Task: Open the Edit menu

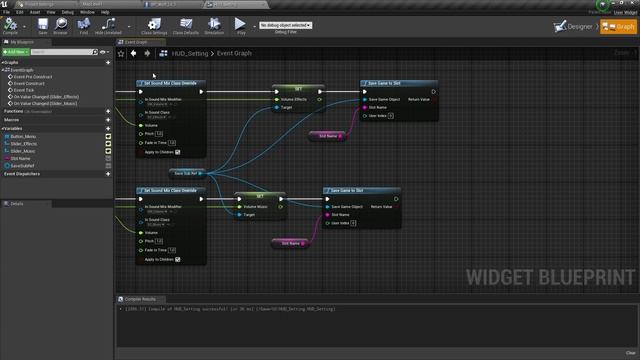Action: pyautogui.click(x=20, y=12)
